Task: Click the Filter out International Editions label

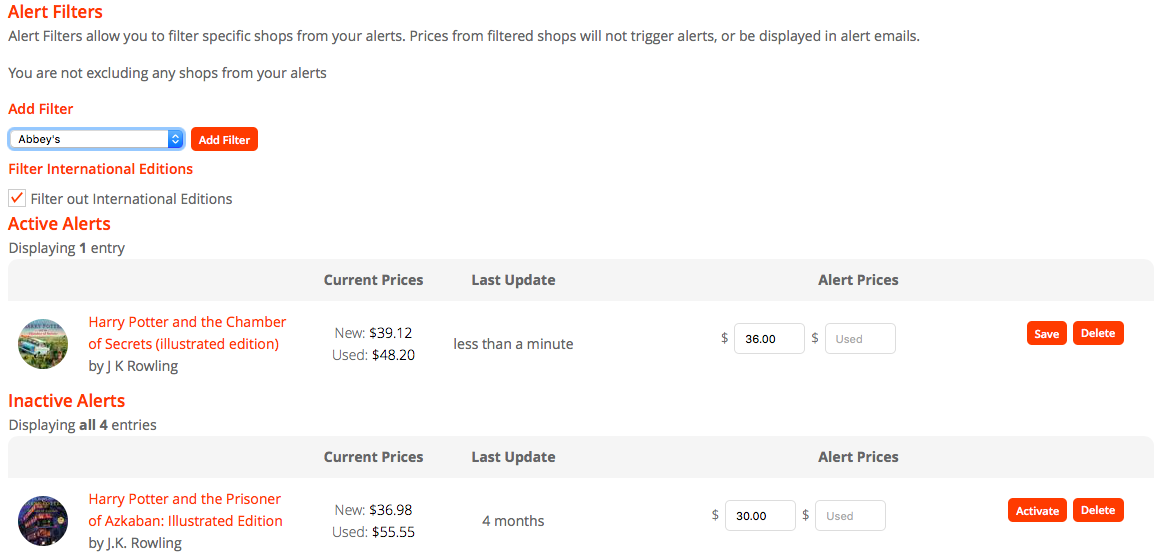Action: (x=131, y=199)
